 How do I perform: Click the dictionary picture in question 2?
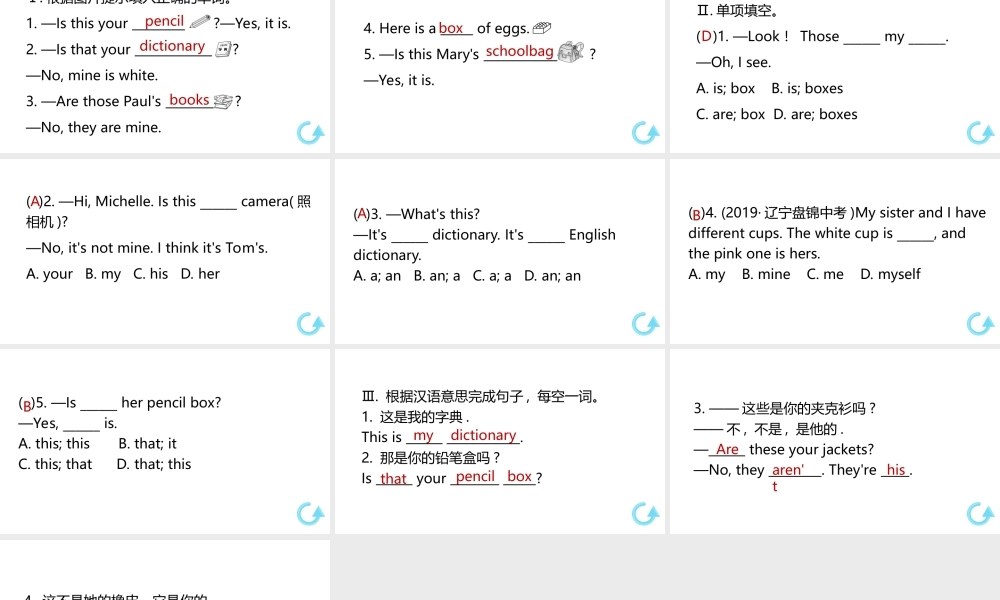tap(223, 49)
